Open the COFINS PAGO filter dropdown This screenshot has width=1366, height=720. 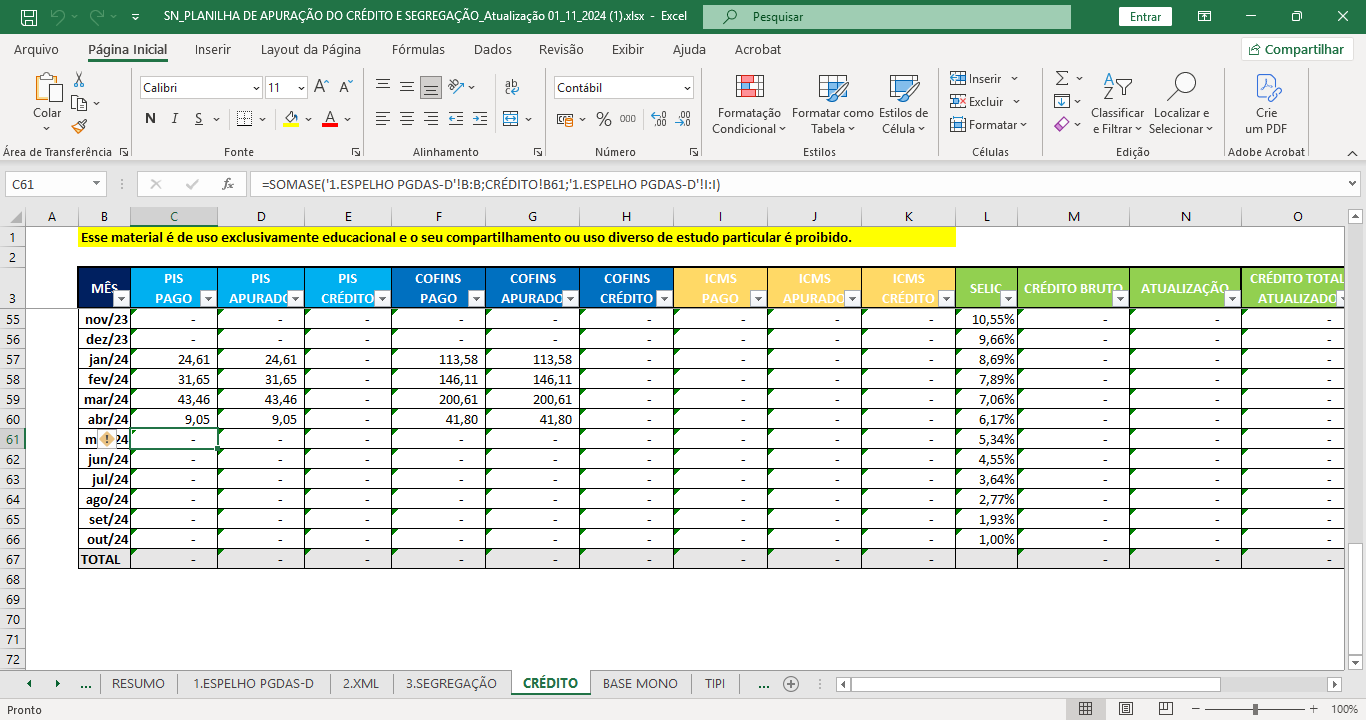tap(476, 298)
